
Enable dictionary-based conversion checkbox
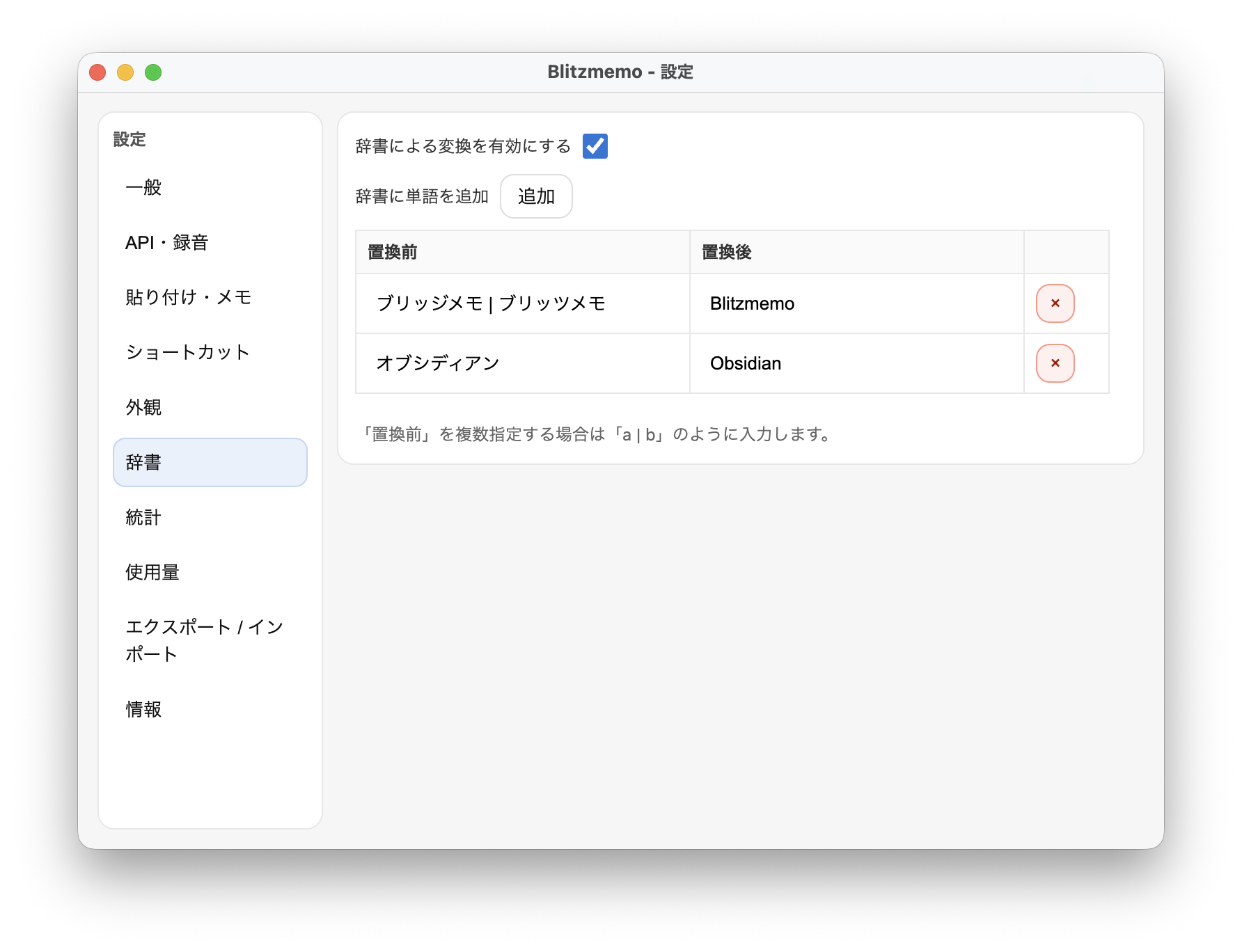[595, 146]
